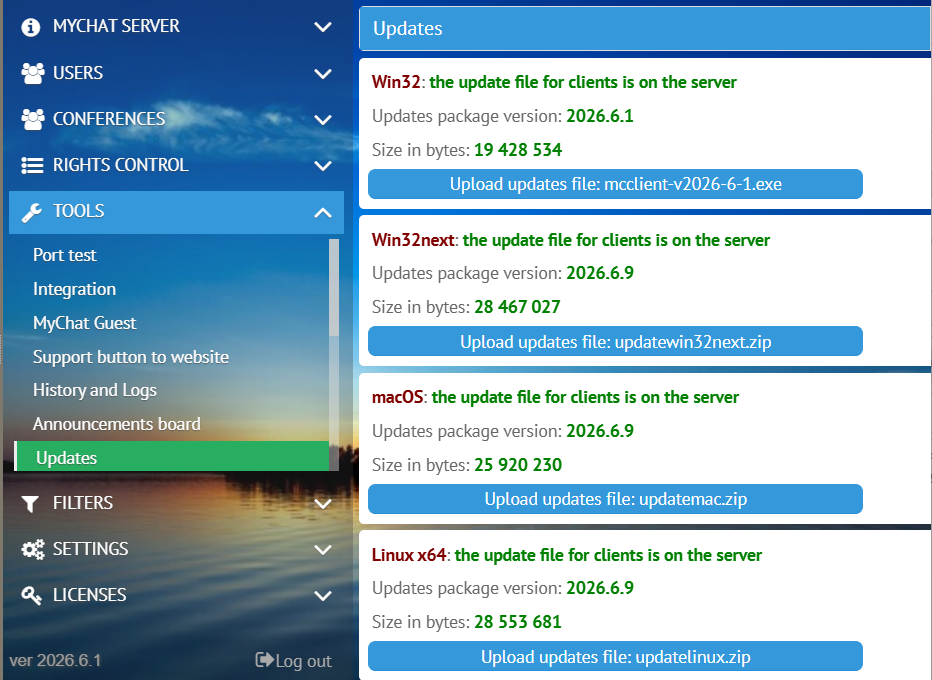Expand the SETTINGS section chevron
Image resolution: width=932 pixels, height=680 pixels.
(323, 549)
